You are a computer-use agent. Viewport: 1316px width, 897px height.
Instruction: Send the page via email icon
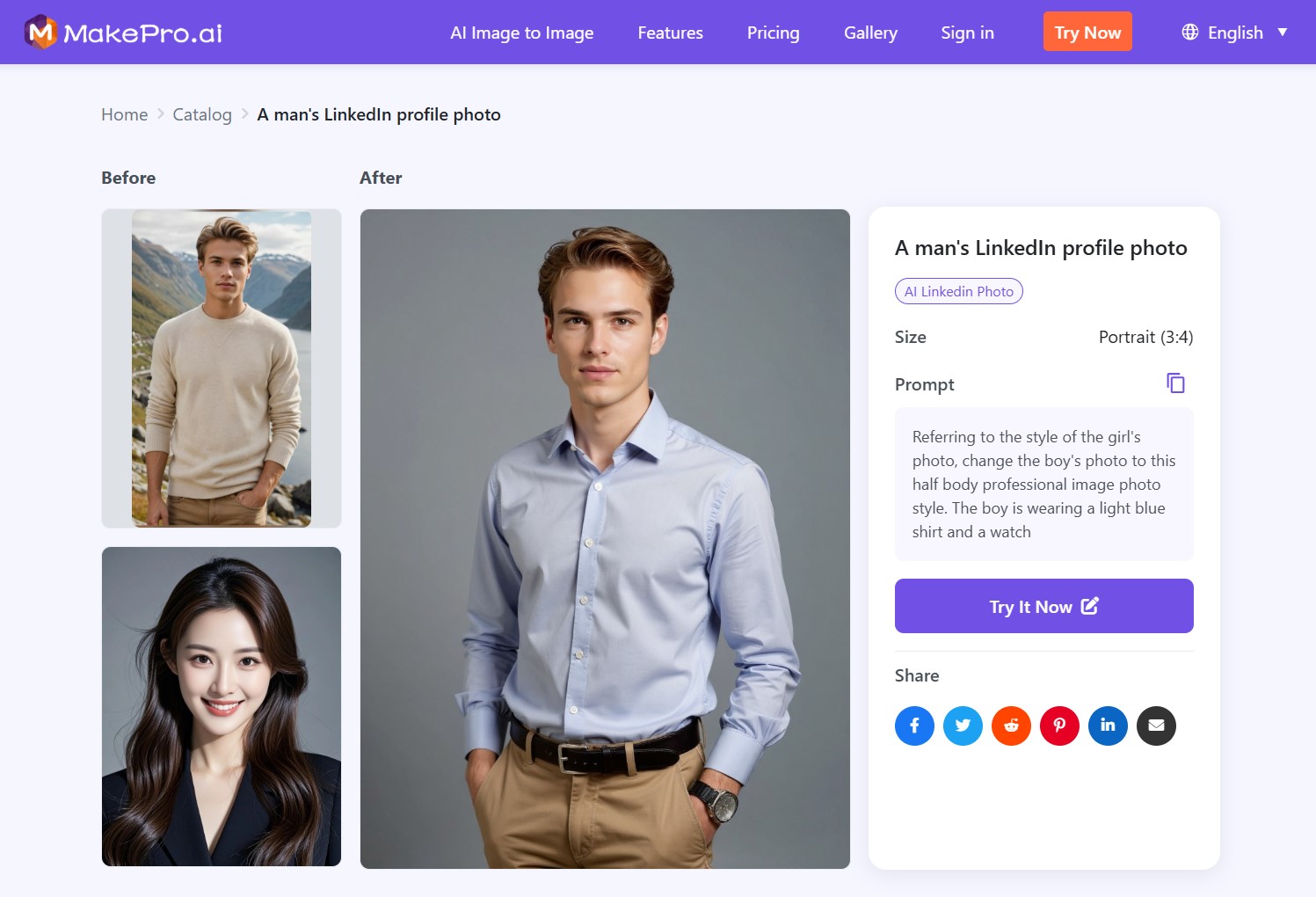(1156, 726)
